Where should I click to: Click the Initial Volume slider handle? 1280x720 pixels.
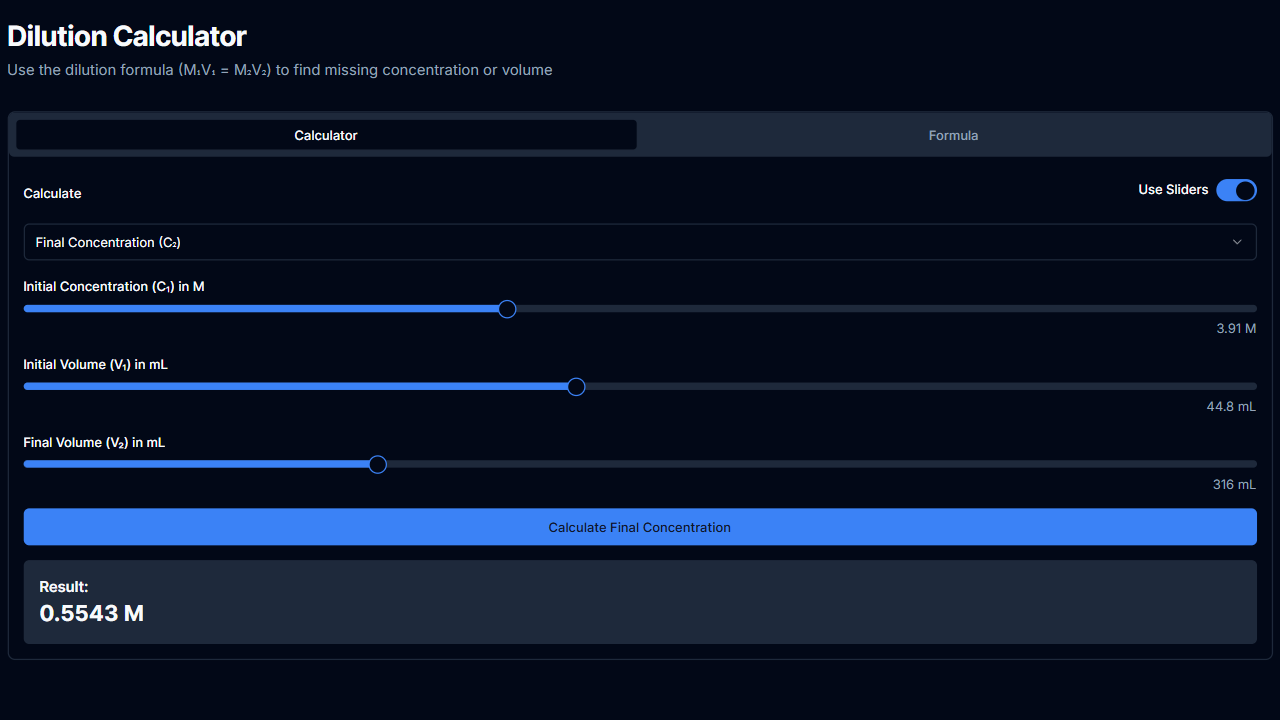576,387
